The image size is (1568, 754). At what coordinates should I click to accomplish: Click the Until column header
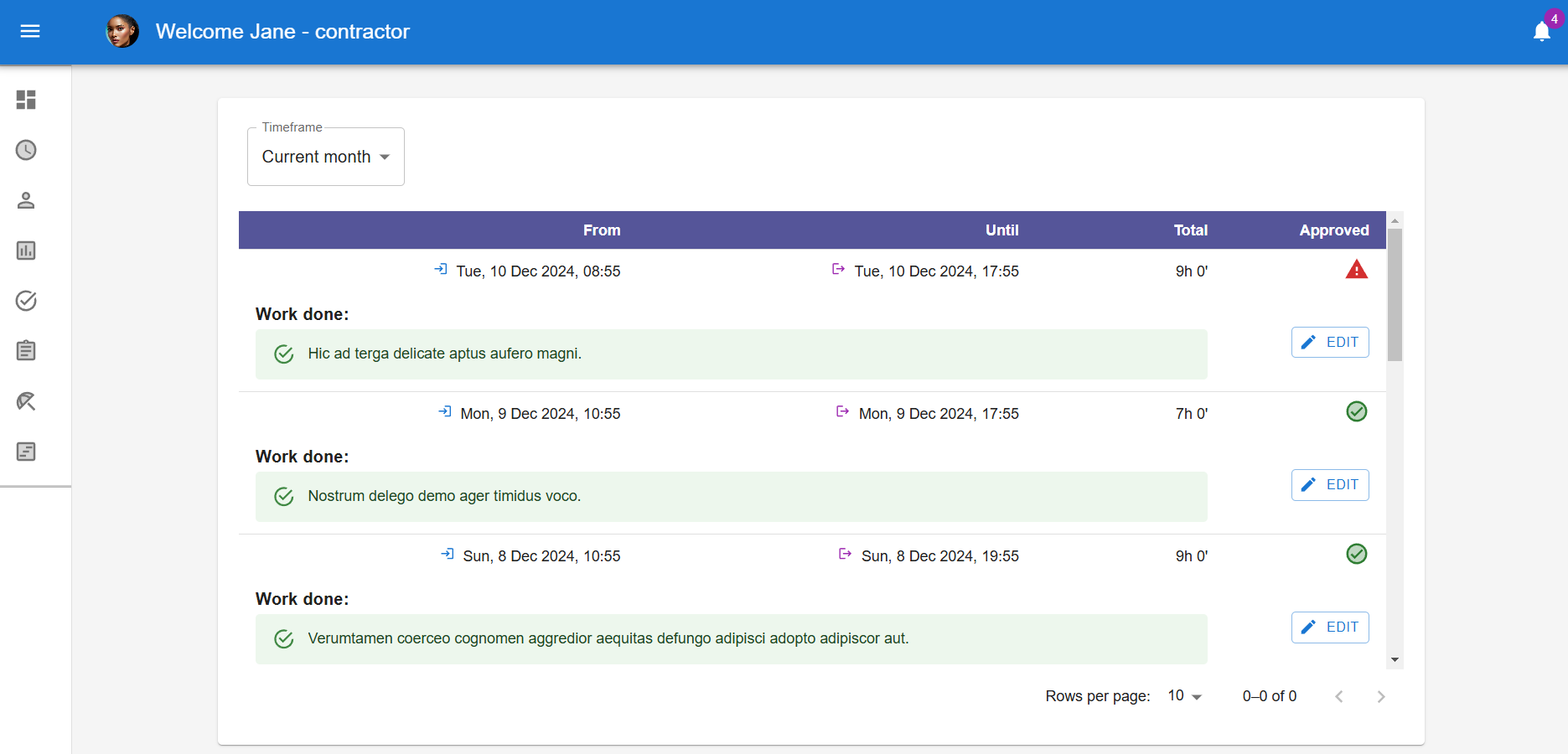tap(1001, 230)
